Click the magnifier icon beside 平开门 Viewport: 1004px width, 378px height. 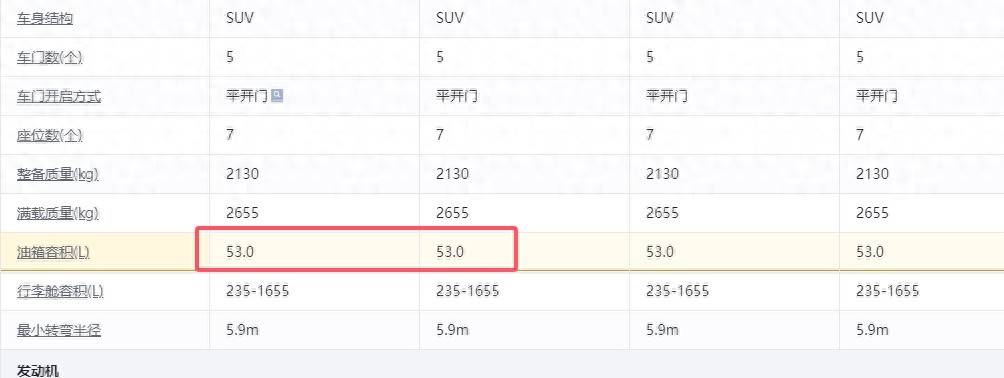(x=277, y=96)
